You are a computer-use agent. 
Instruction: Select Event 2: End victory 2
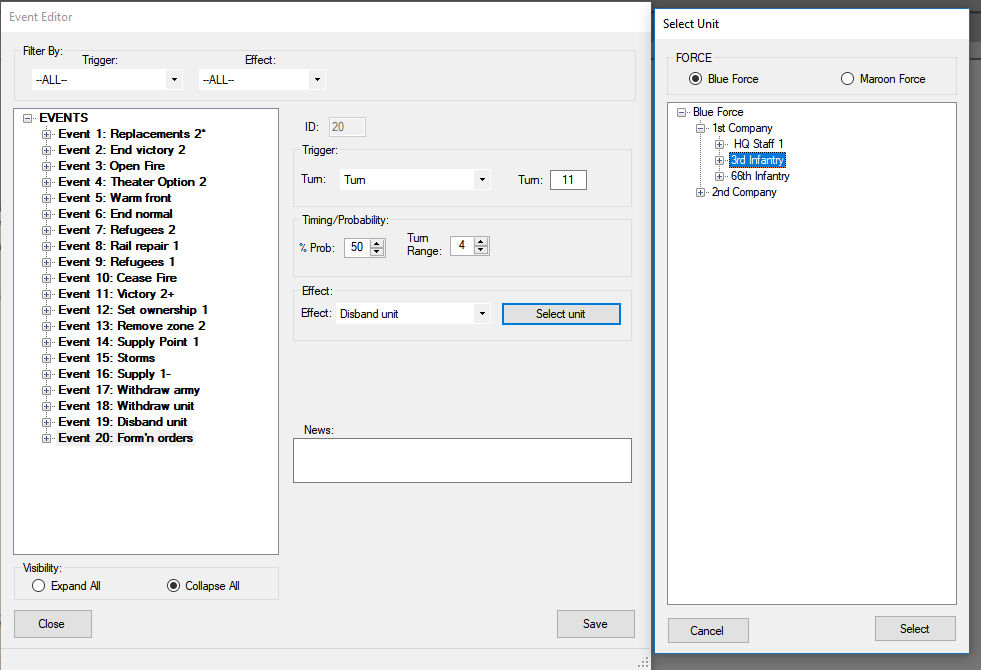[x=122, y=150]
